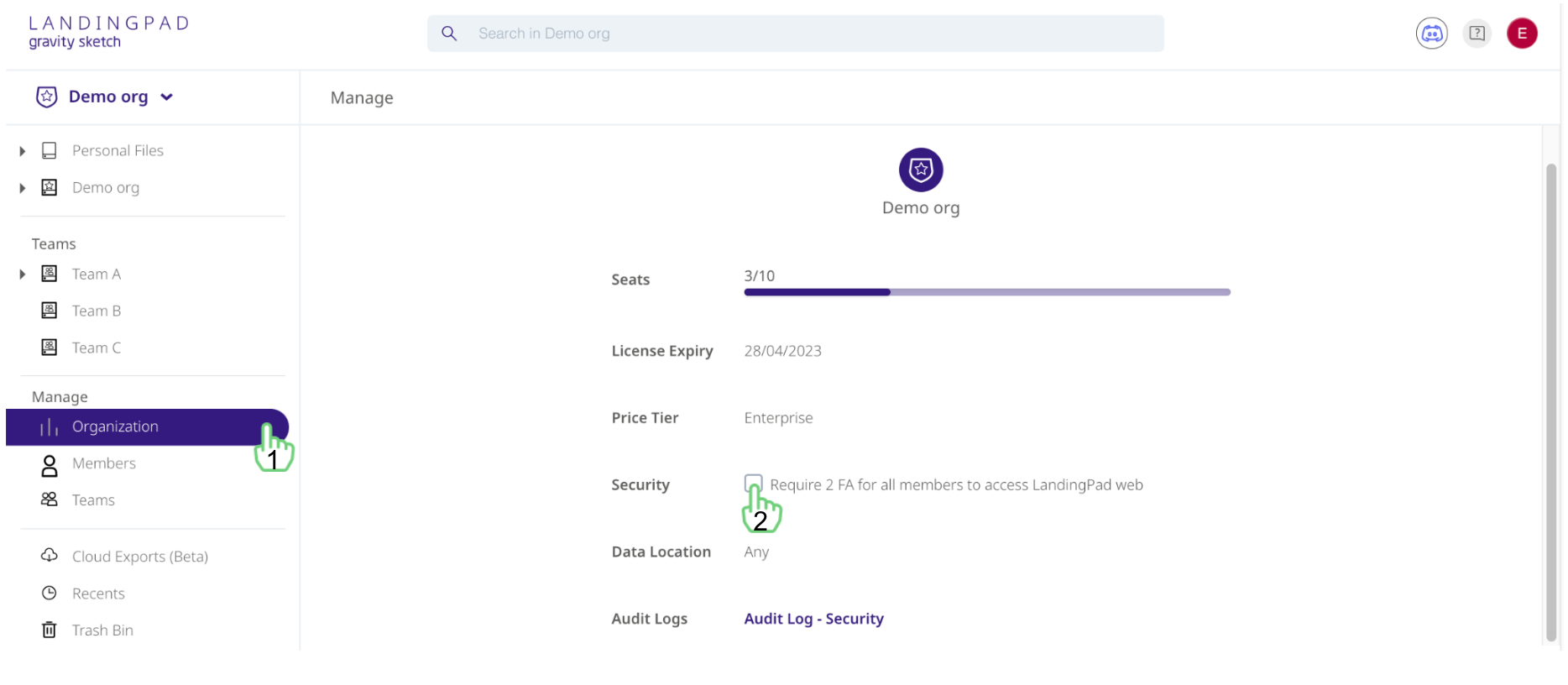1568x685 pixels.
Task: Click the Members person icon
Action: pyautogui.click(x=50, y=465)
